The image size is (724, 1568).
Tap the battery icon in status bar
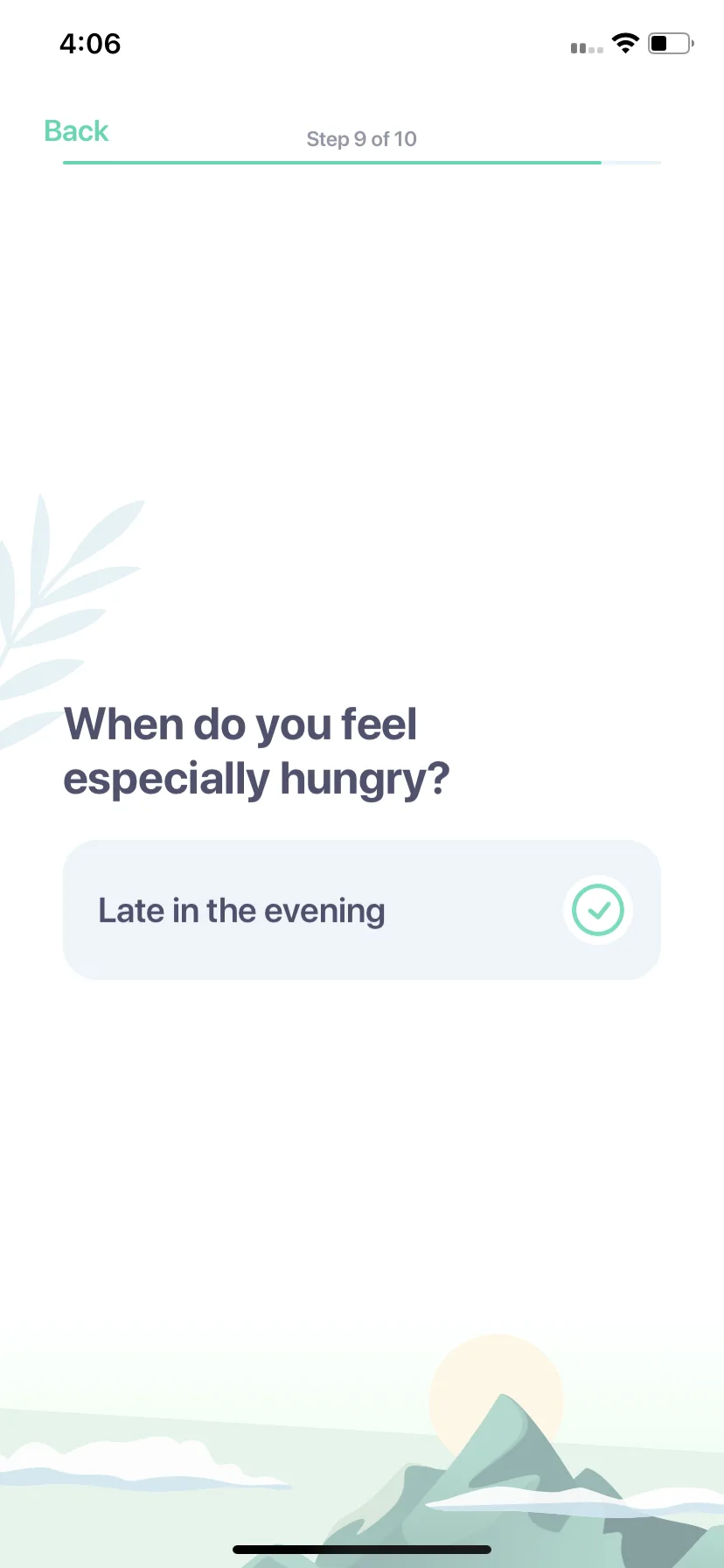671,43
